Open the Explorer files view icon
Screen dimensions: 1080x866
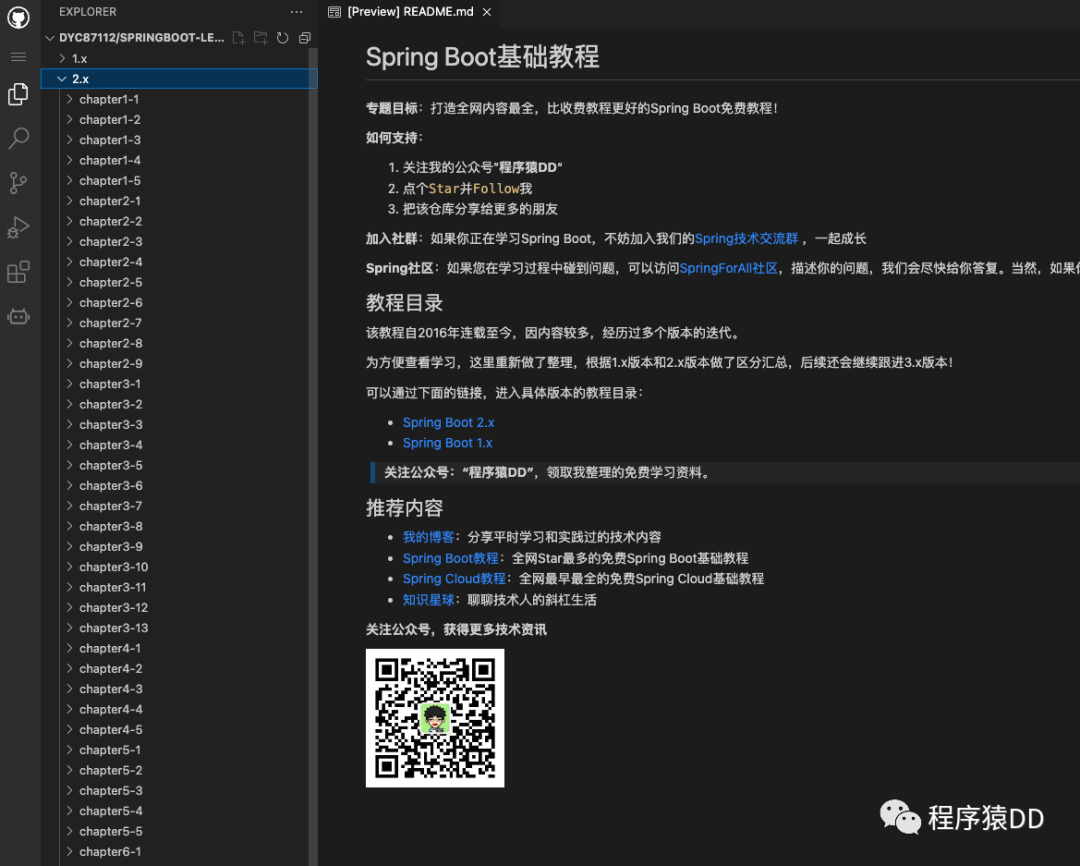coord(19,94)
